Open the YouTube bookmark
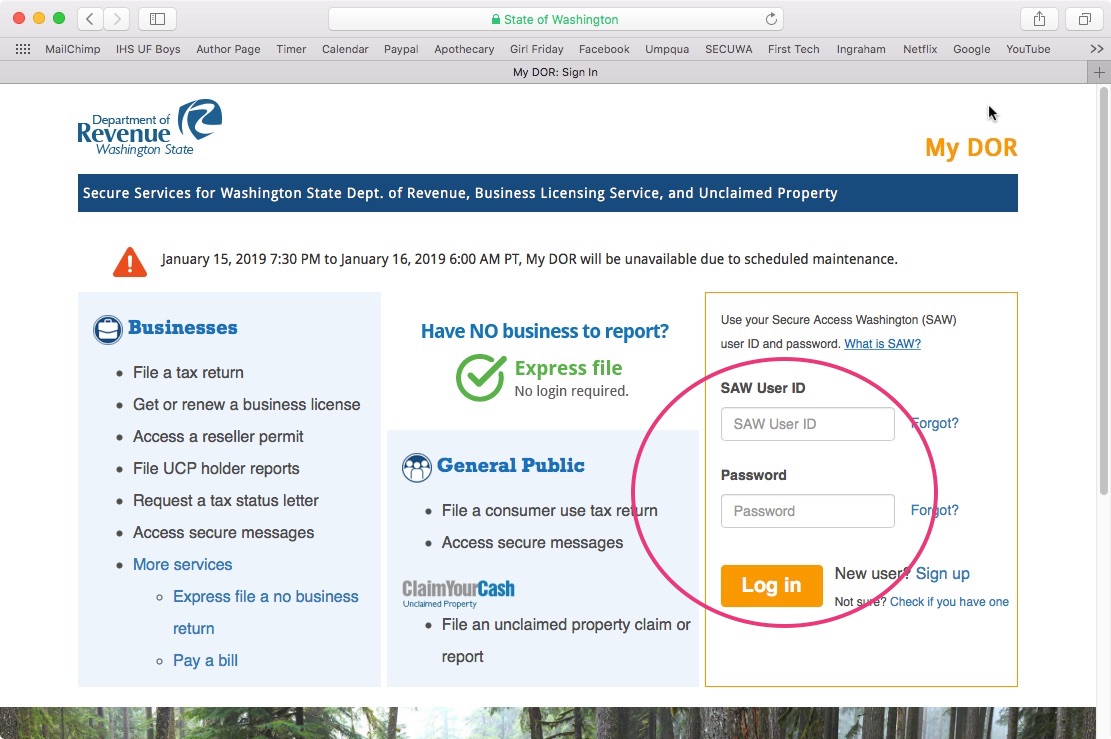 point(1028,49)
